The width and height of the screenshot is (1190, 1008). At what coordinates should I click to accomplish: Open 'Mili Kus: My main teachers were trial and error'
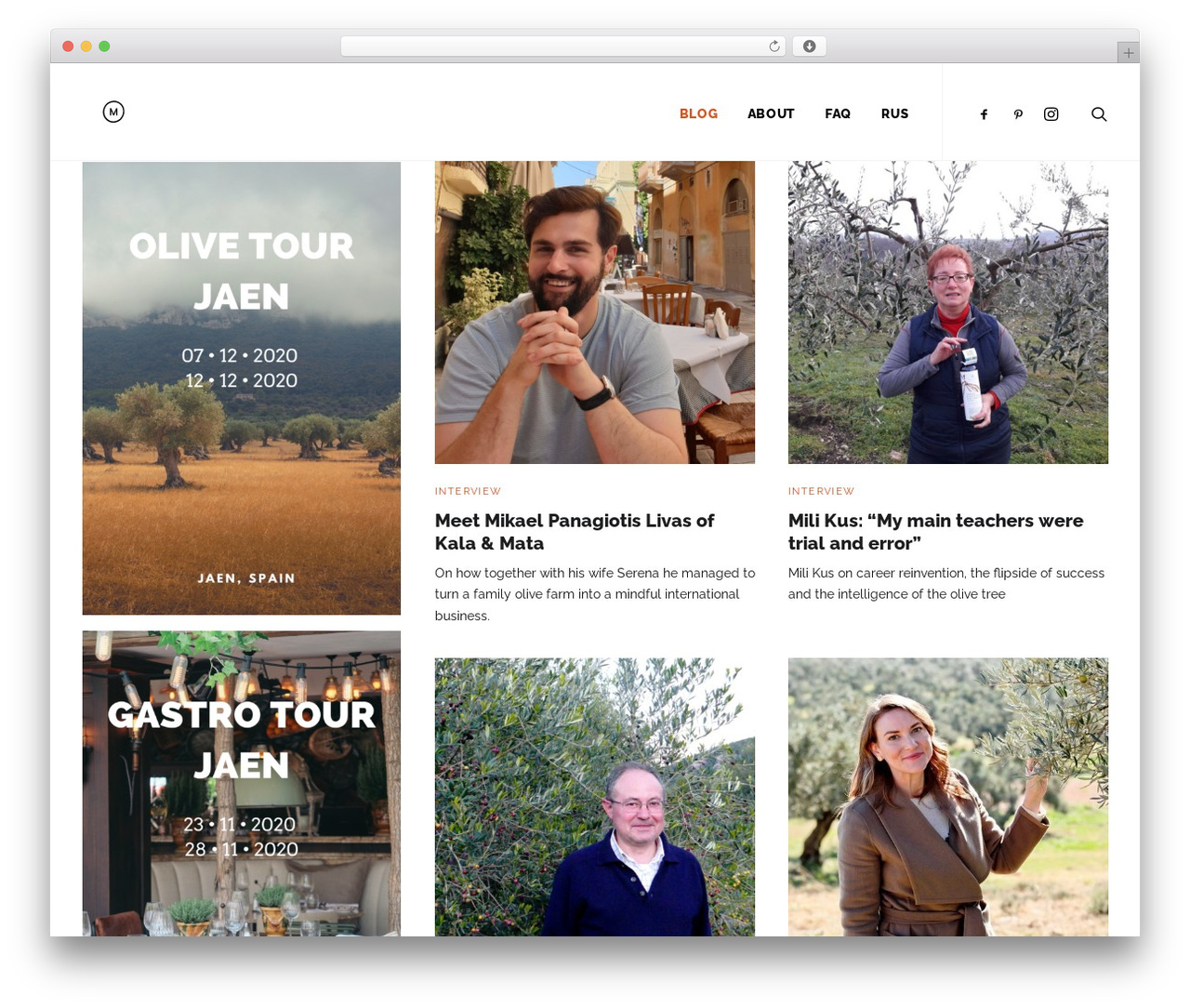pyautogui.click(x=935, y=532)
